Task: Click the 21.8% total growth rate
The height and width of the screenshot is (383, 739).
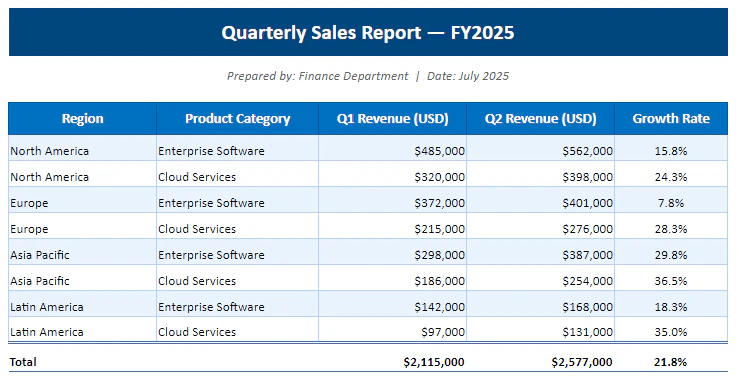Action: click(670, 362)
